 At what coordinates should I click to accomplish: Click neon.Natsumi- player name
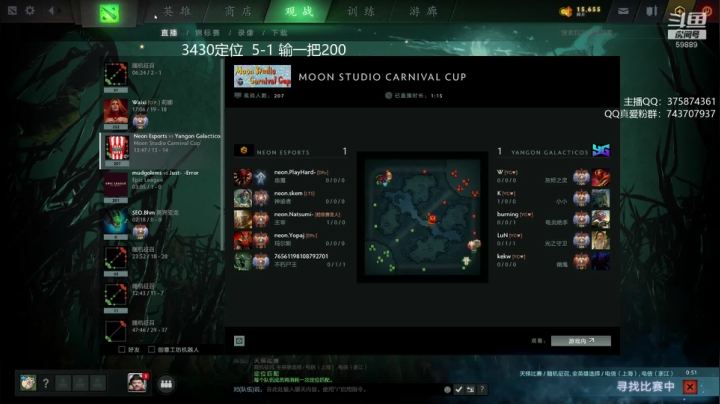294,214
